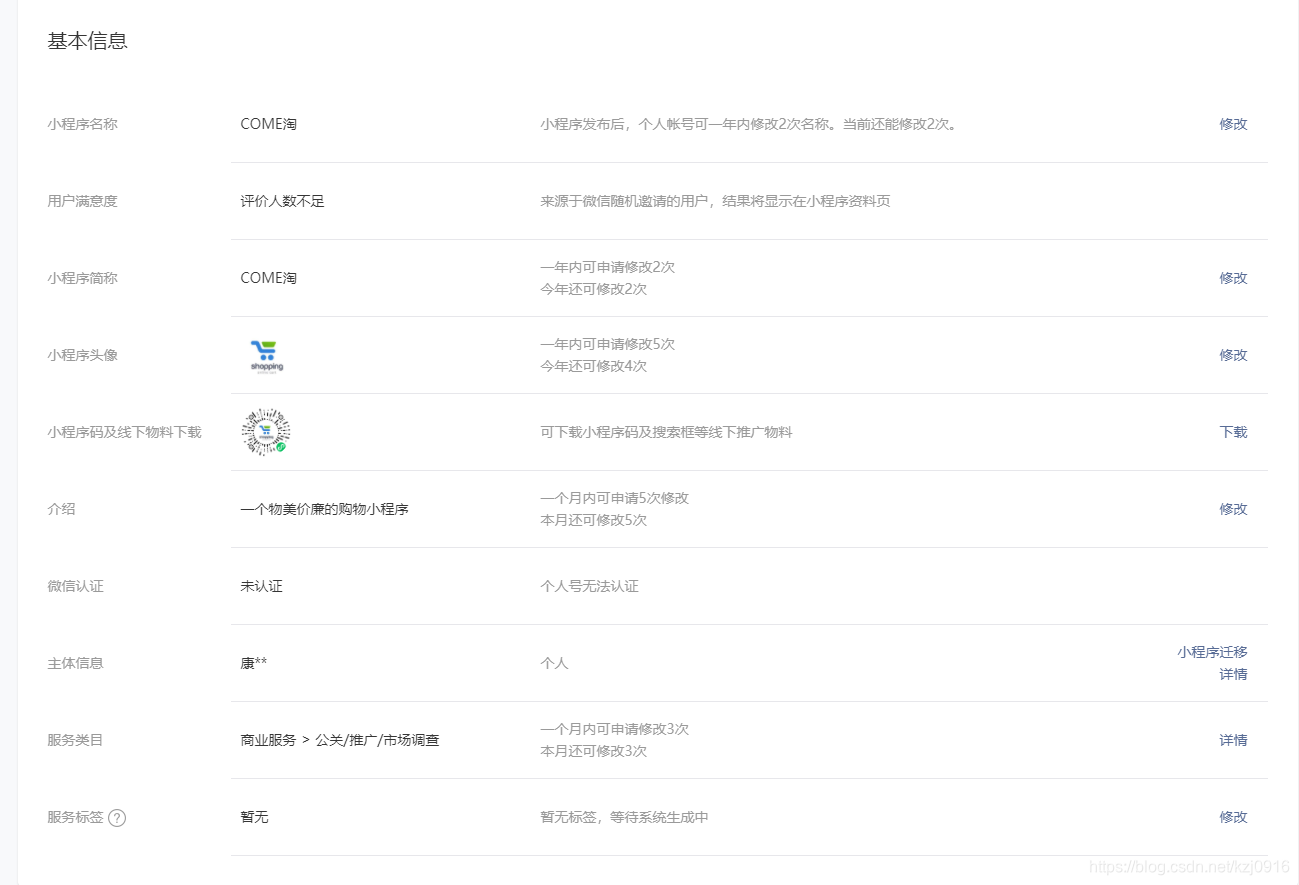Click 修改 to change 小程序头像

tap(1232, 354)
